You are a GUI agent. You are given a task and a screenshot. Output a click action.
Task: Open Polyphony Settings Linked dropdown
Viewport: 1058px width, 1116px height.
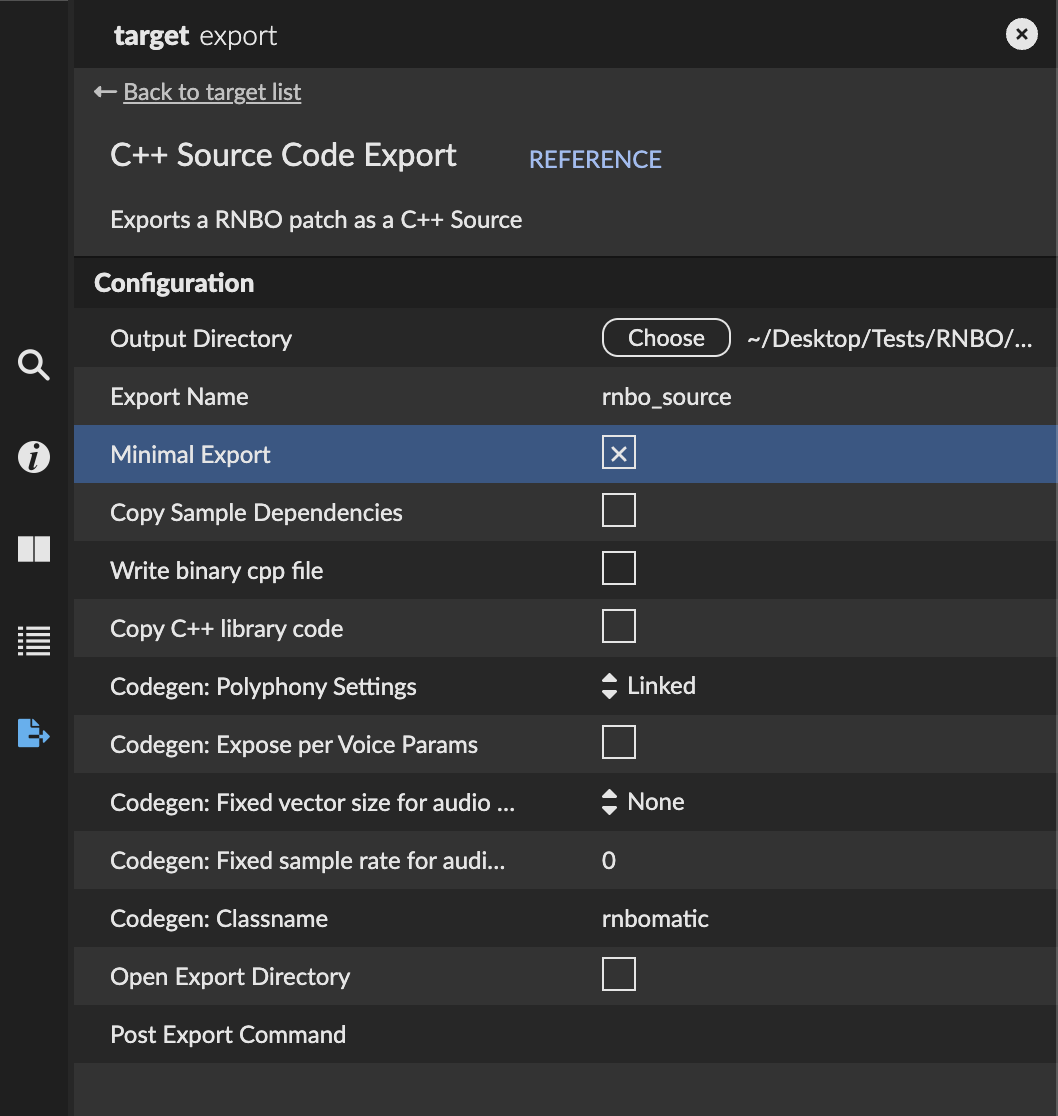pyautogui.click(x=648, y=686)
